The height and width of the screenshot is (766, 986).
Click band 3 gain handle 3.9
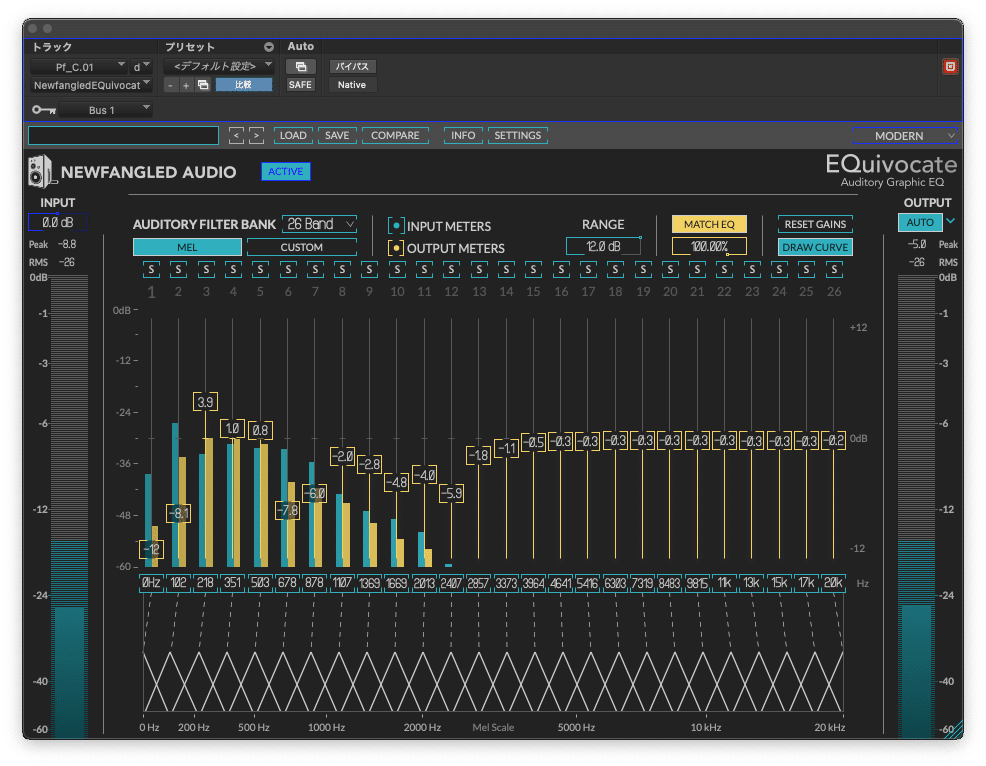pos(206,402)
